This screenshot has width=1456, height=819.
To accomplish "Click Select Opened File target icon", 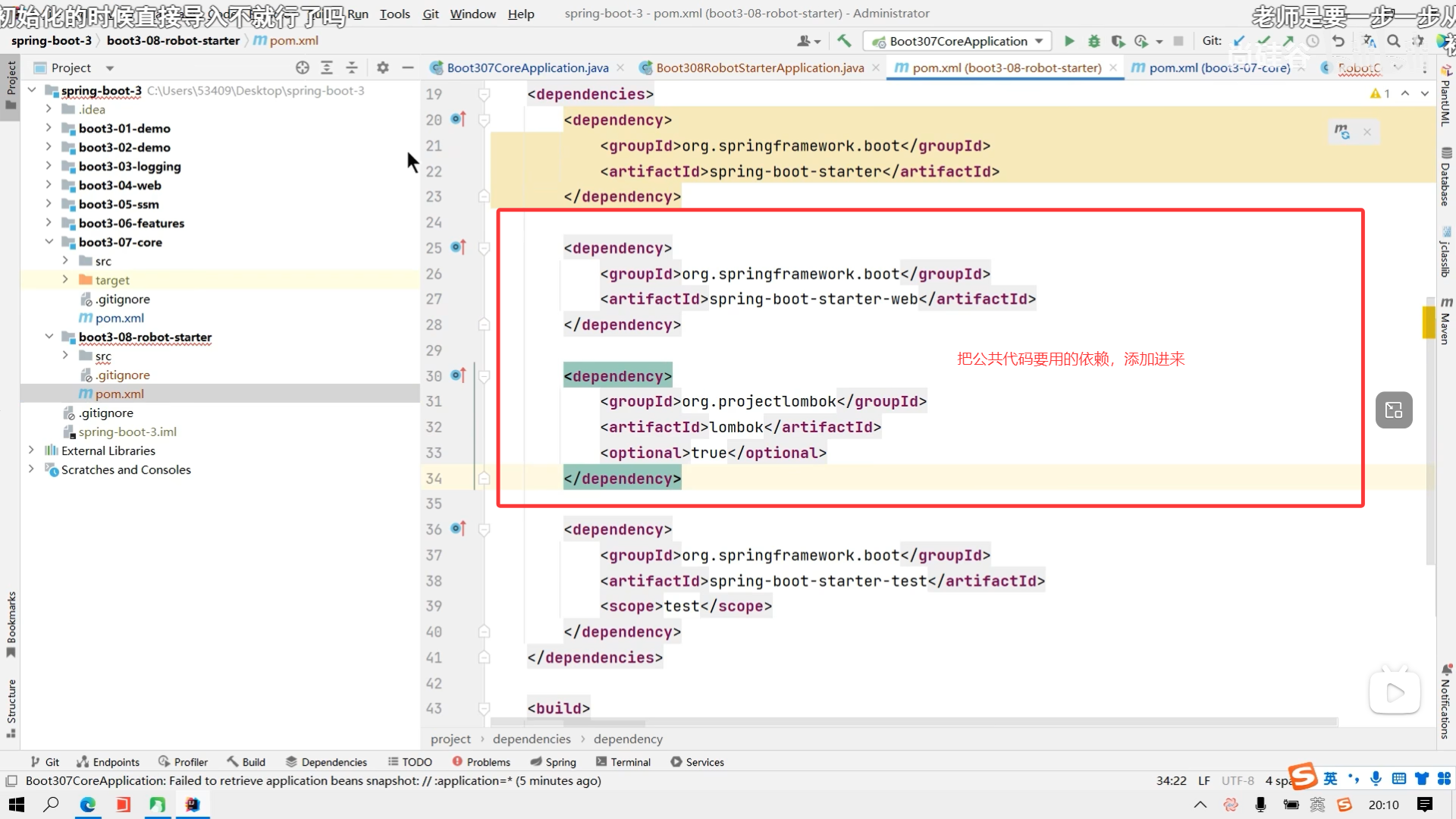I will (303, 67).
